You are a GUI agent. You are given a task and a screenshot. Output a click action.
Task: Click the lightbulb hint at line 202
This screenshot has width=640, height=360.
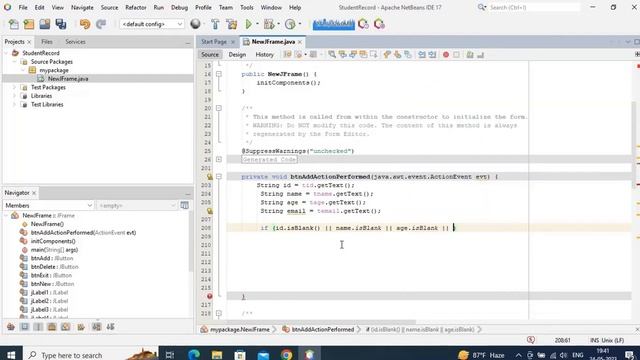[x=209, y=177]
